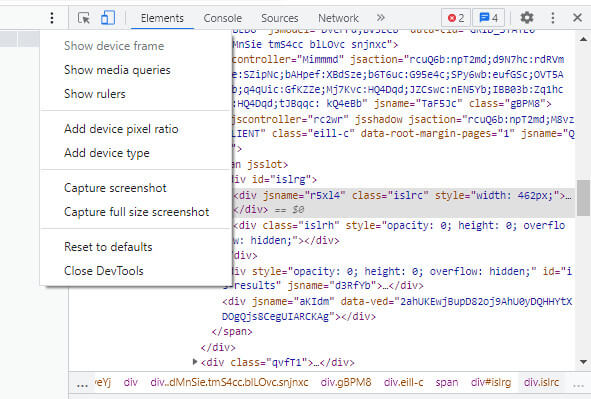
Task: Select Show device frame menu item
Action: click(136, 46)
